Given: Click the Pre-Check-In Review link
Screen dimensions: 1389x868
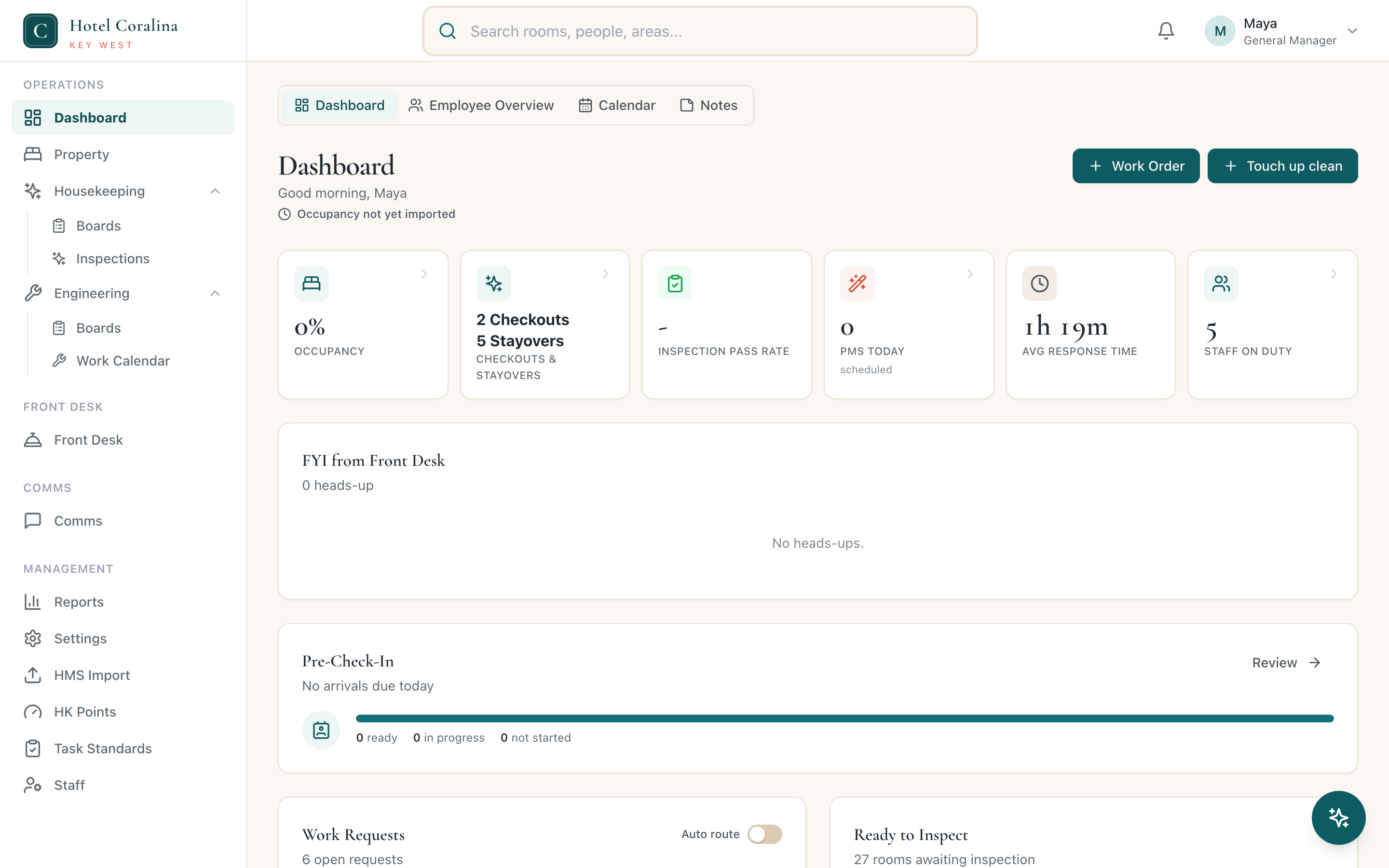Looking at the screenshot, I should coord(1286,663).
